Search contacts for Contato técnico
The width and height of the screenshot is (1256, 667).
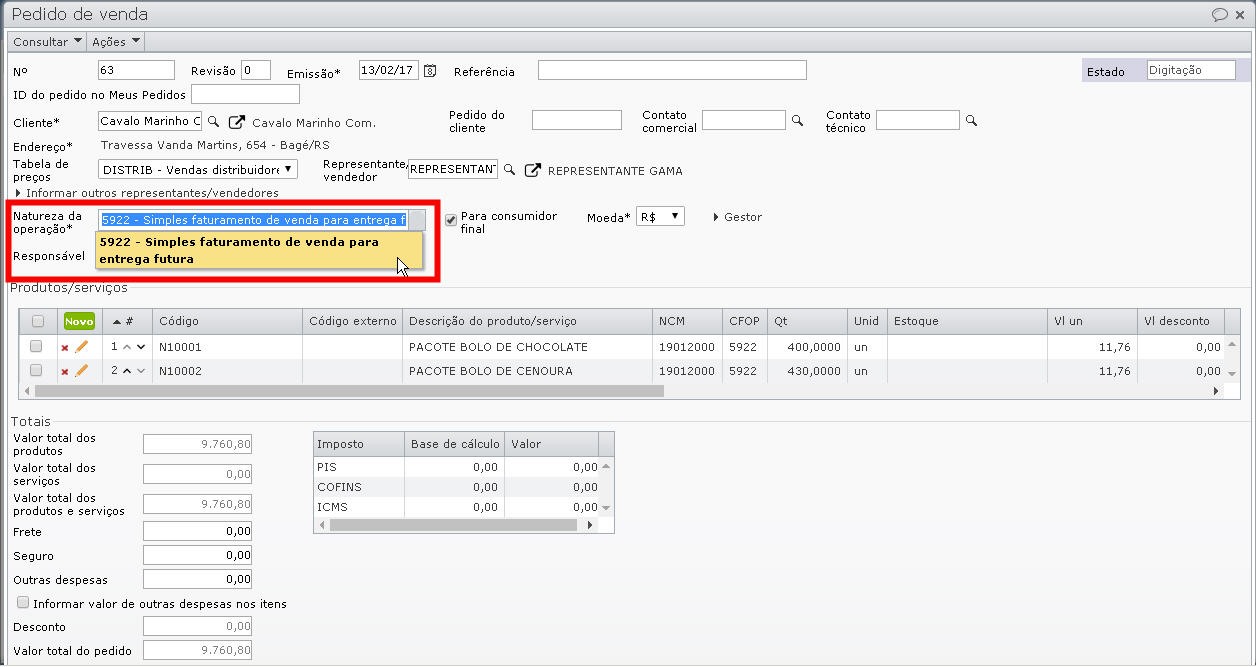[970, 120]
